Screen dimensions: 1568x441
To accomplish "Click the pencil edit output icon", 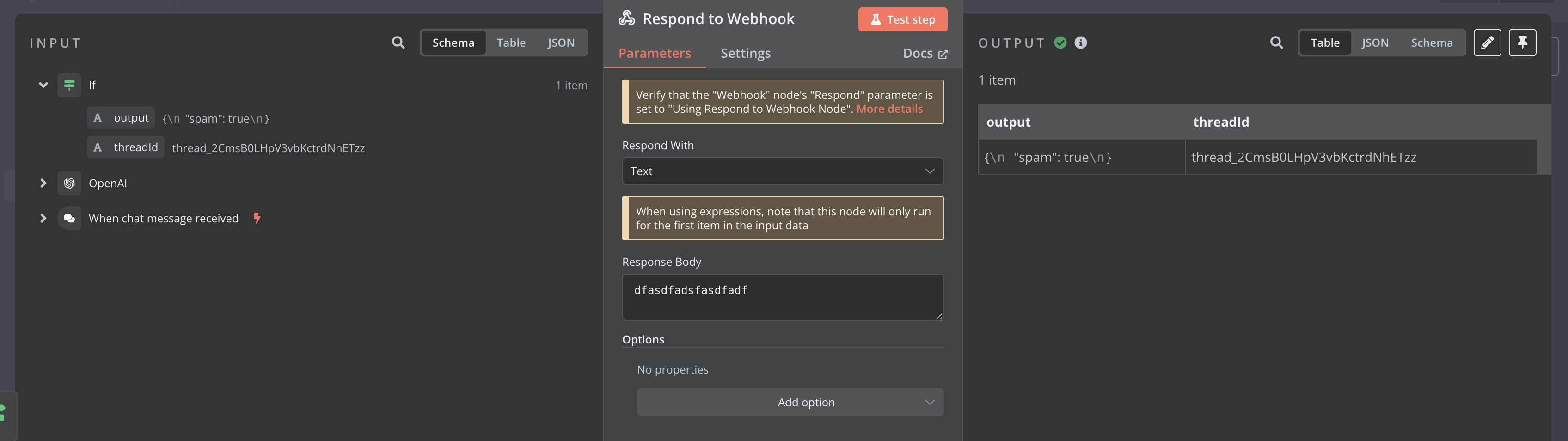I will pos(1487,43).
